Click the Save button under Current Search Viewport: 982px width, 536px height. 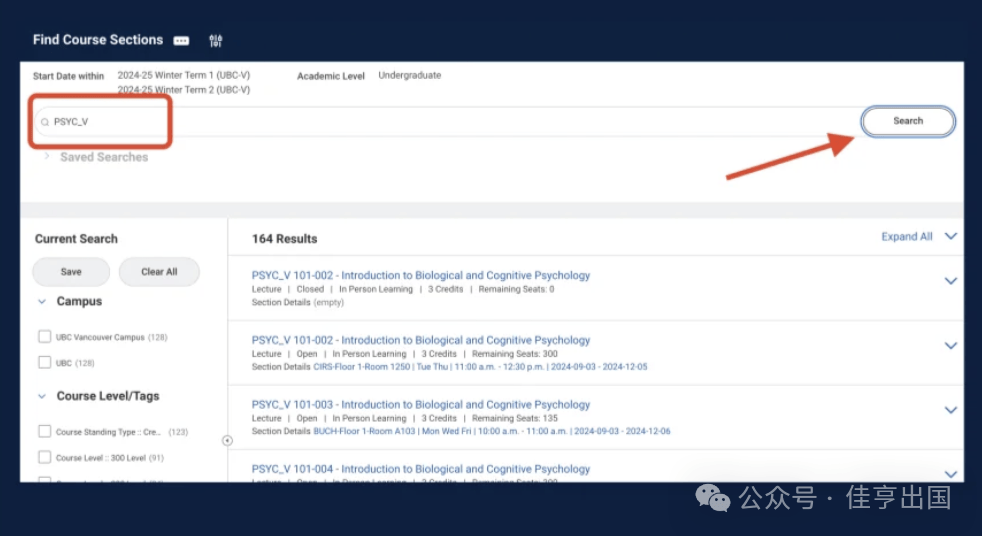[71, 272]
